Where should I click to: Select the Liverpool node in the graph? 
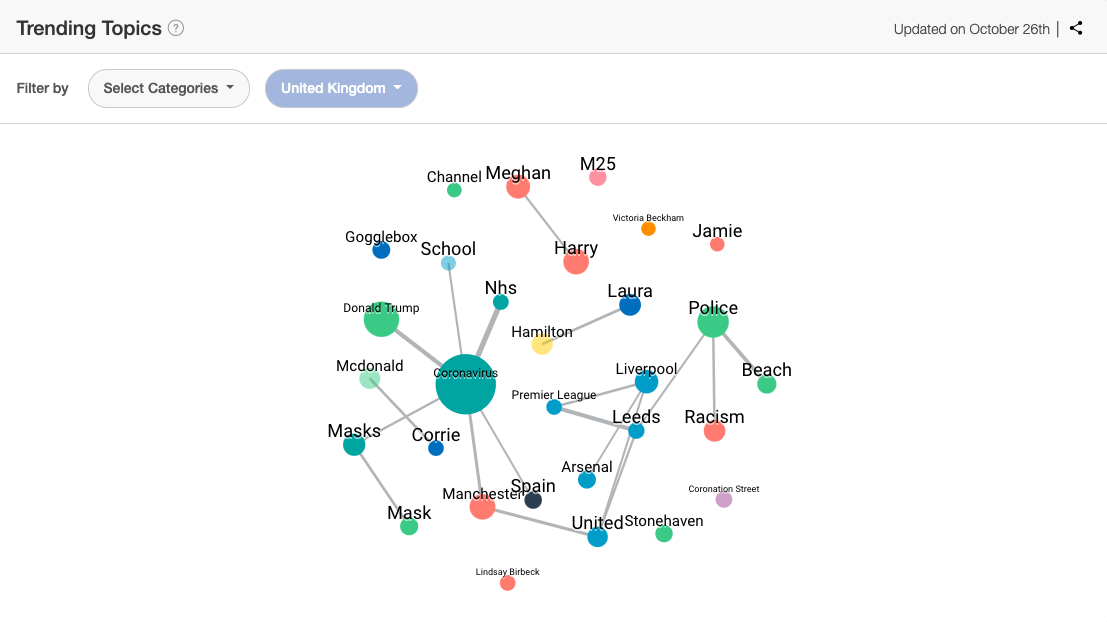tap(648, 383)
